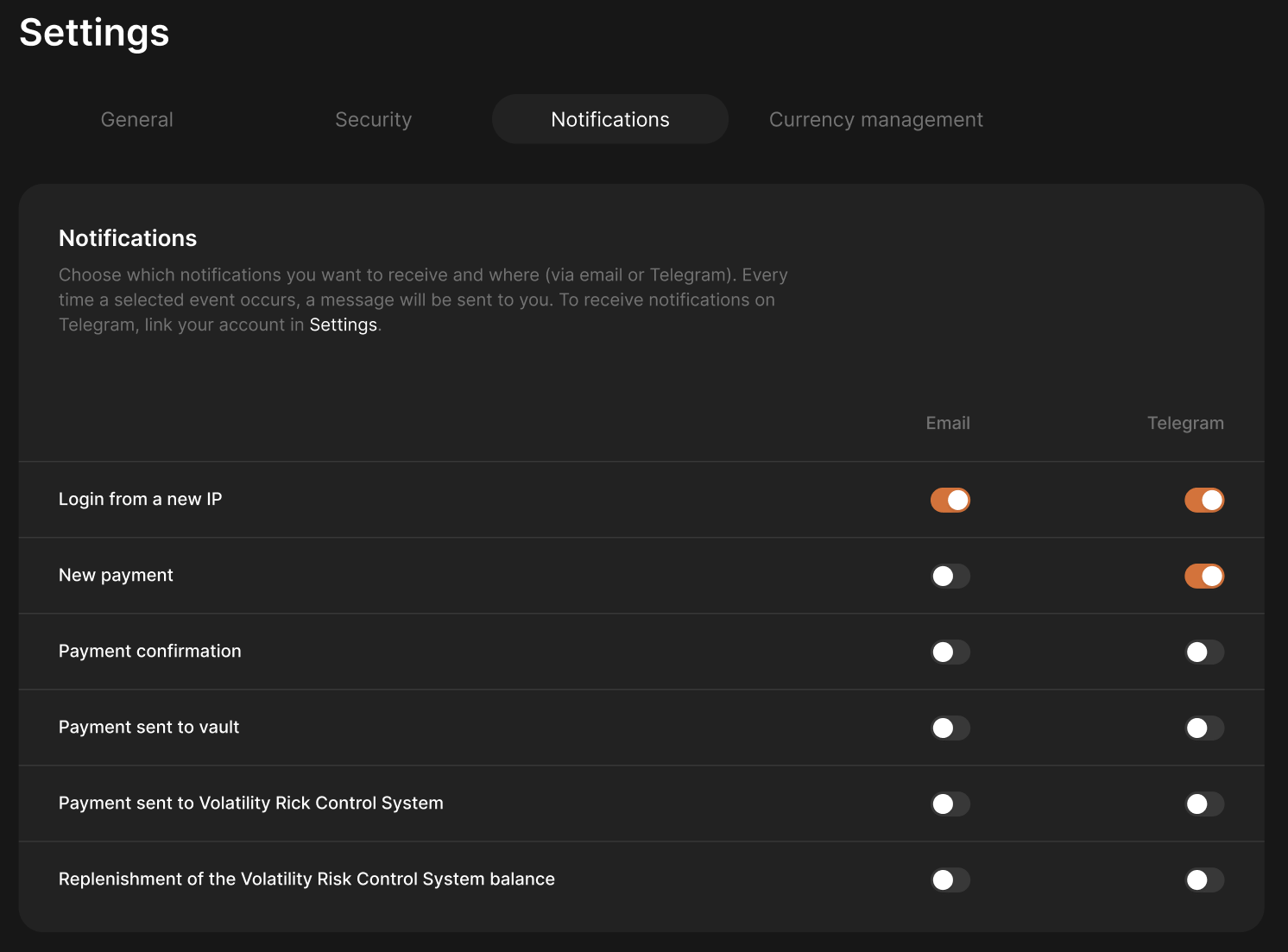Click the Telegram column header
Viewport: 1288px width, 952px height.
coord(1184,424)
